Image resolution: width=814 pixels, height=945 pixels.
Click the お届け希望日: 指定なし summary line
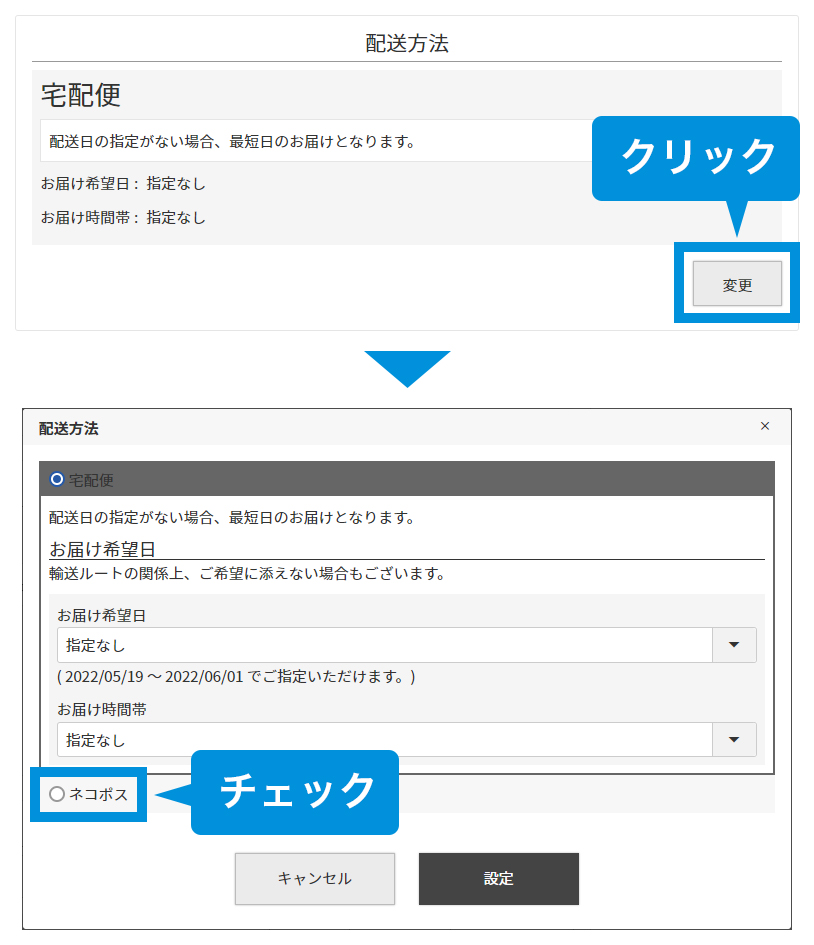[x=123, y=184]
